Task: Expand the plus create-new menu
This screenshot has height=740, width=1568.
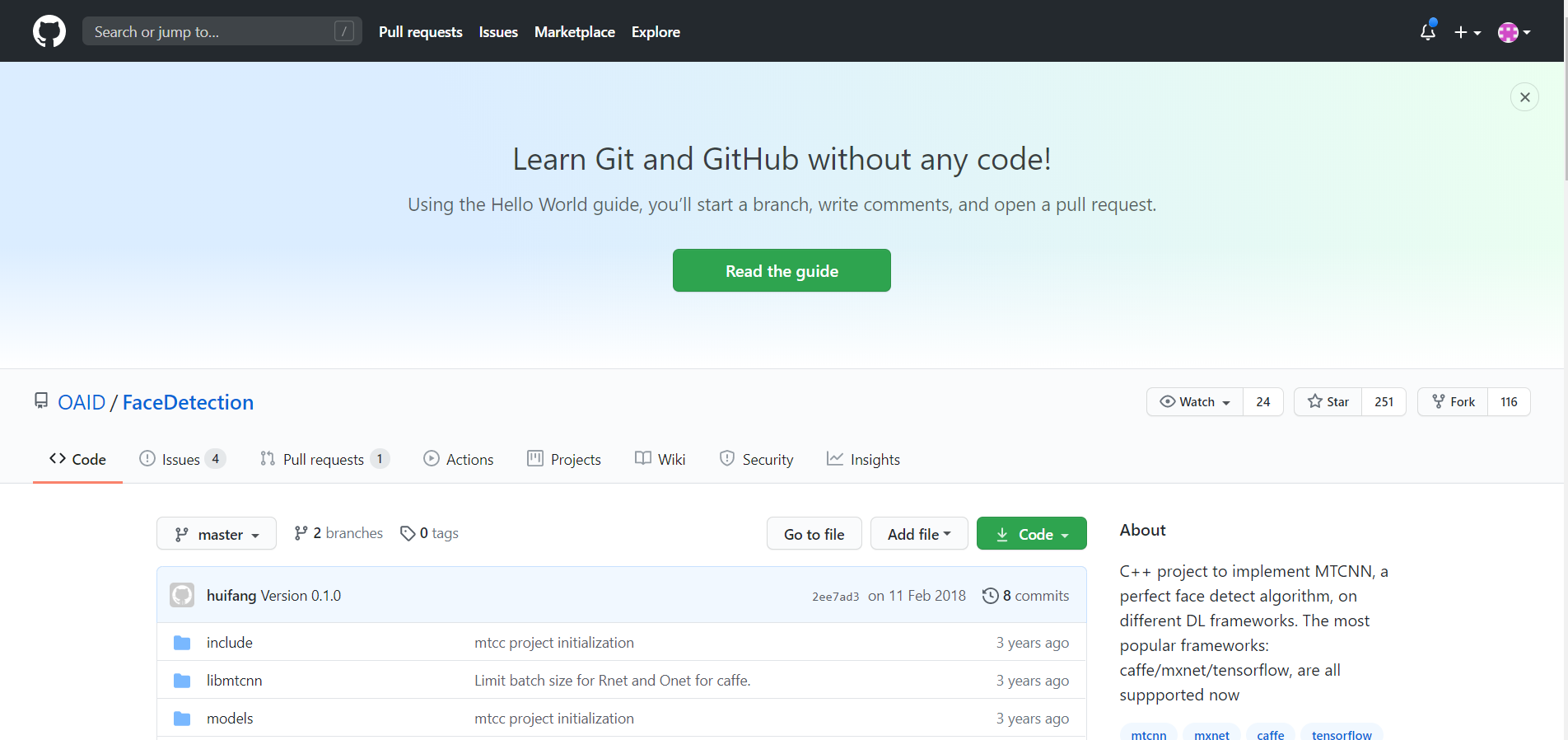Action: click(x=1468, y=32)
